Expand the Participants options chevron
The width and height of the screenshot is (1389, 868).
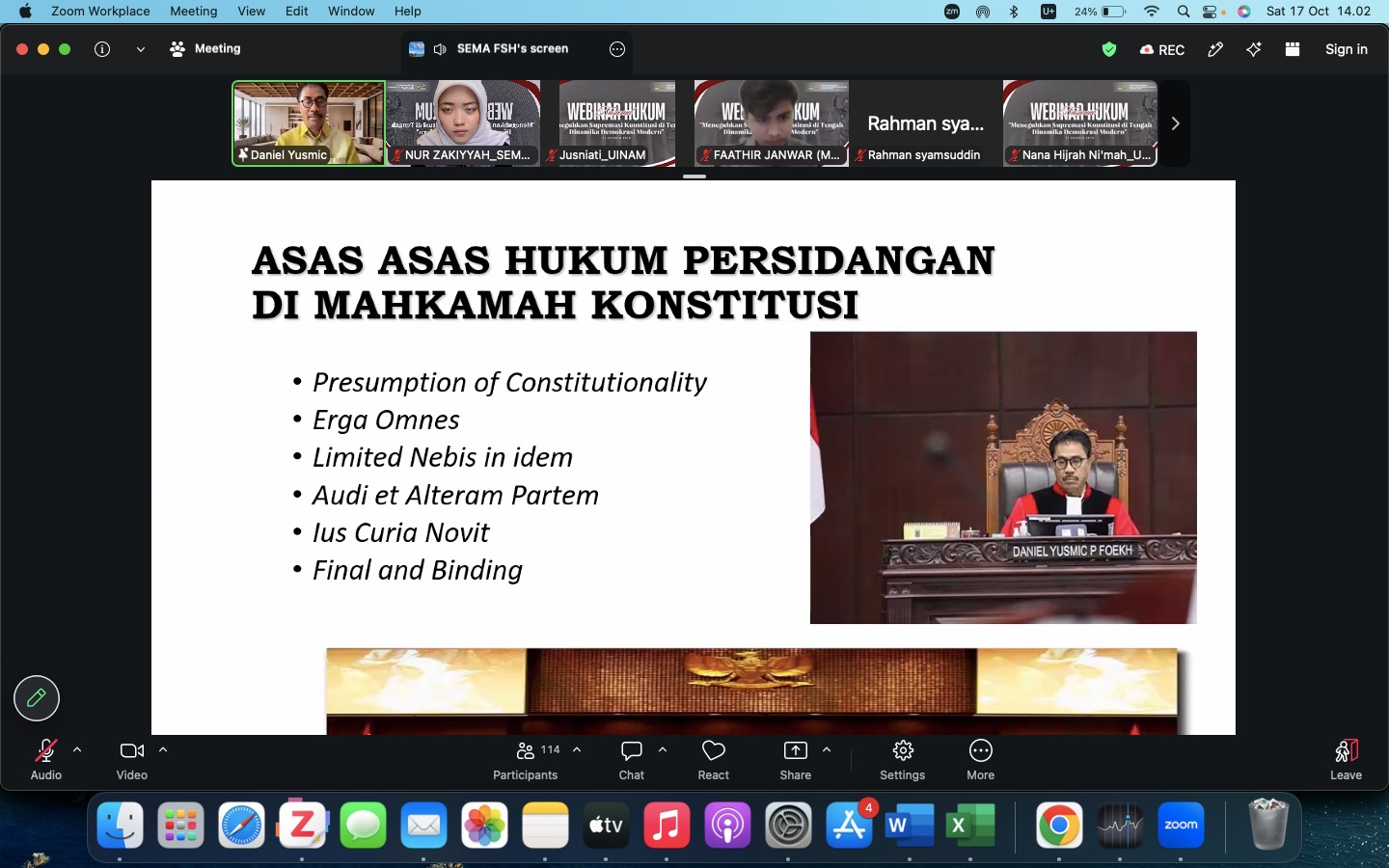pyautogui.click(x=577, y=749)
